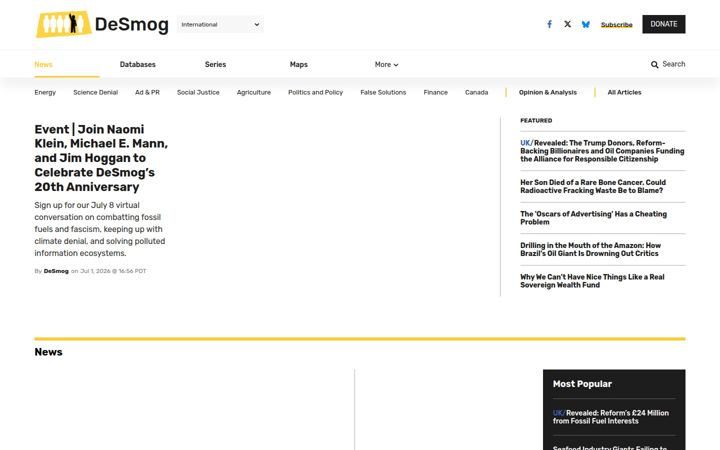Click the Jul 1, 2026 date text
Image resolution: width=720 pixels, height=450 pixels.
click(113, 271)
